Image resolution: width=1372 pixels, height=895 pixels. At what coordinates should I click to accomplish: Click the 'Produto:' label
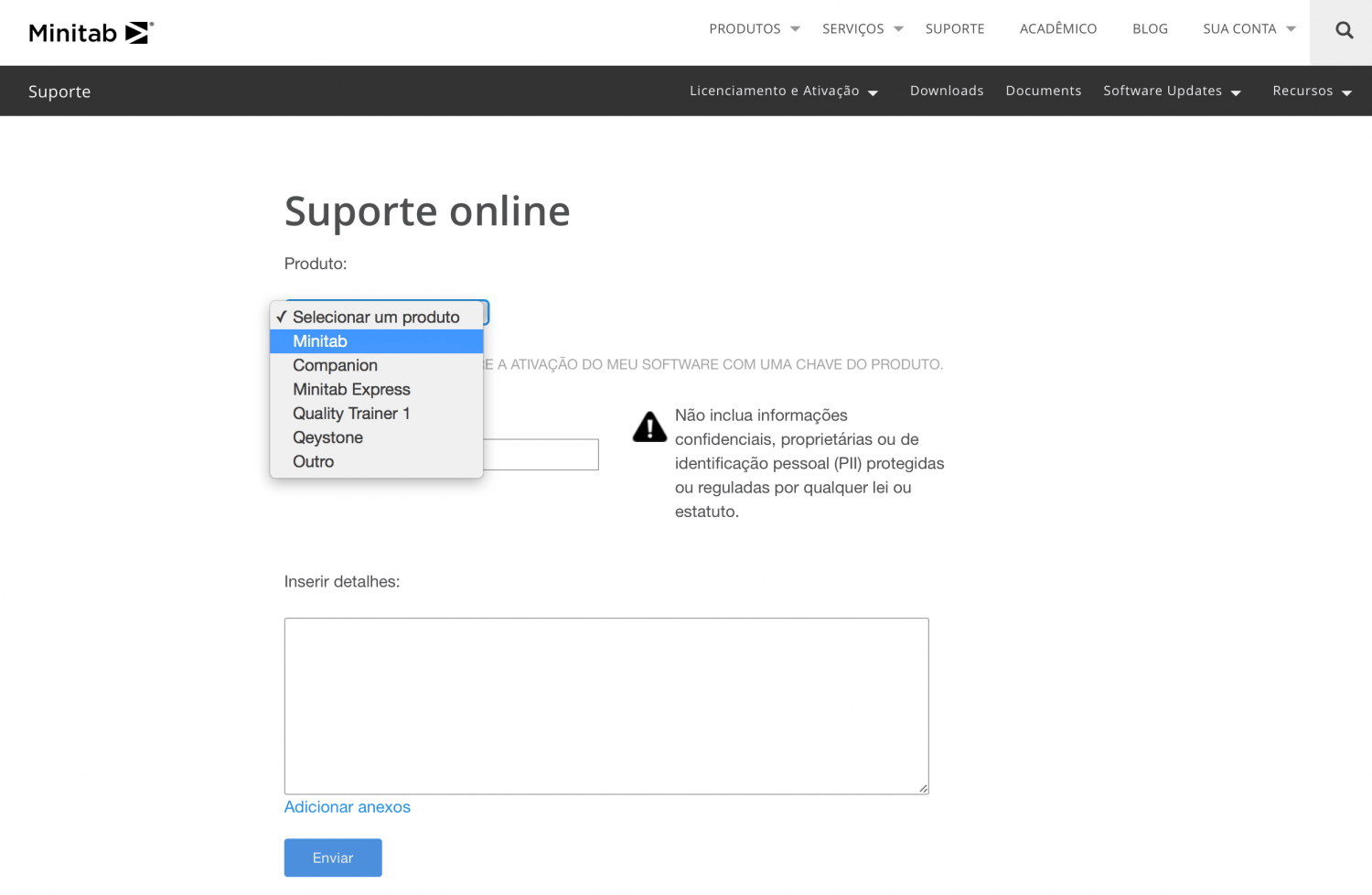316,264
